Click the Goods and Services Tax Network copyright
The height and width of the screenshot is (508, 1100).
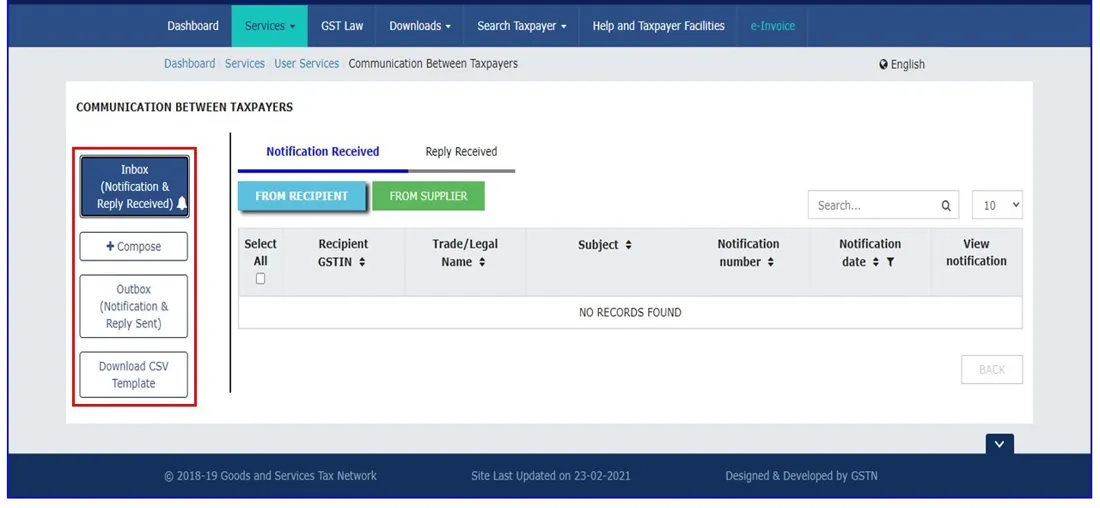(x=270, y=476)
